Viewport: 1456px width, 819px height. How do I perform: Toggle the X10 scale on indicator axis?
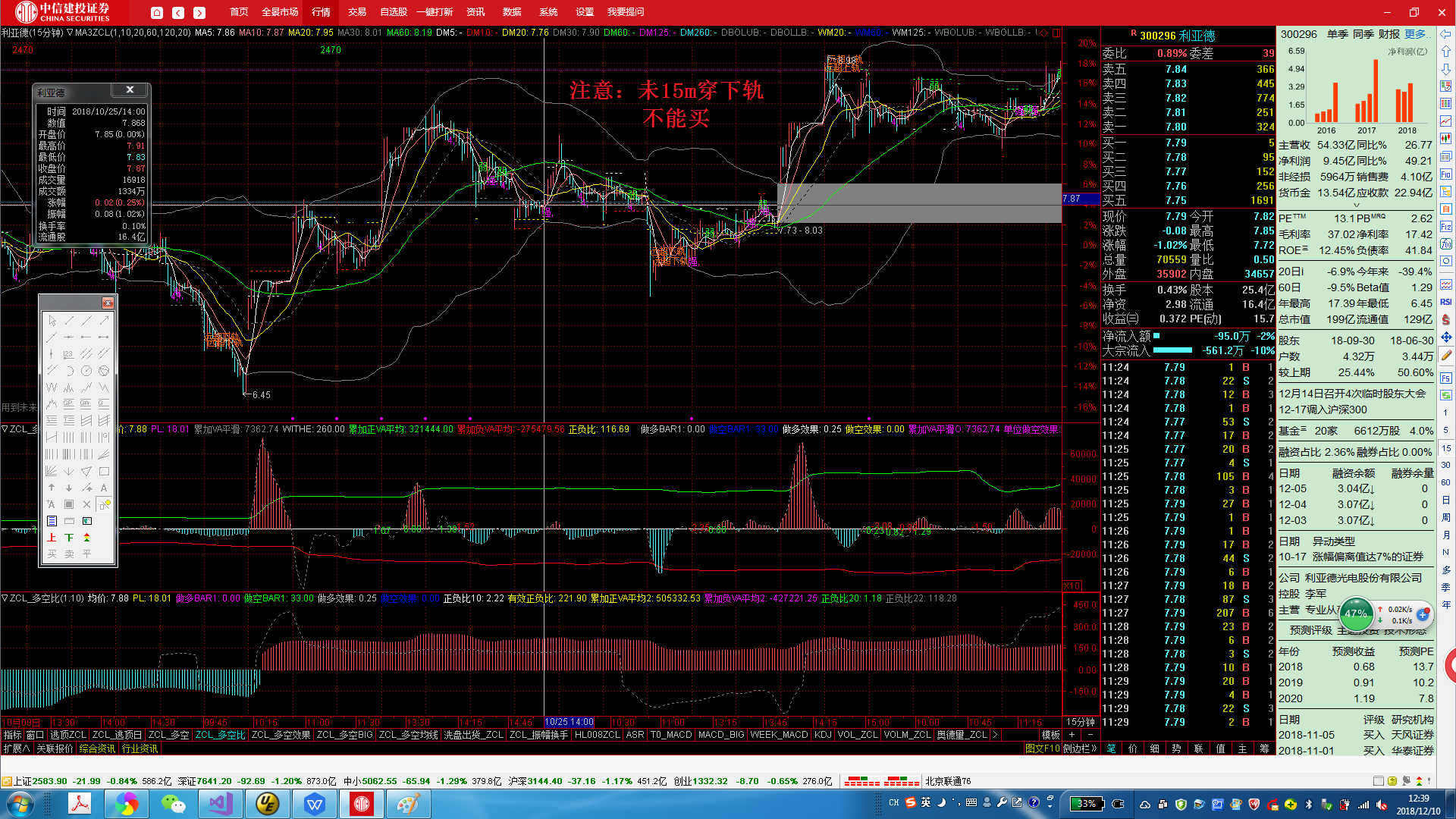click(x=1072, y=585)
